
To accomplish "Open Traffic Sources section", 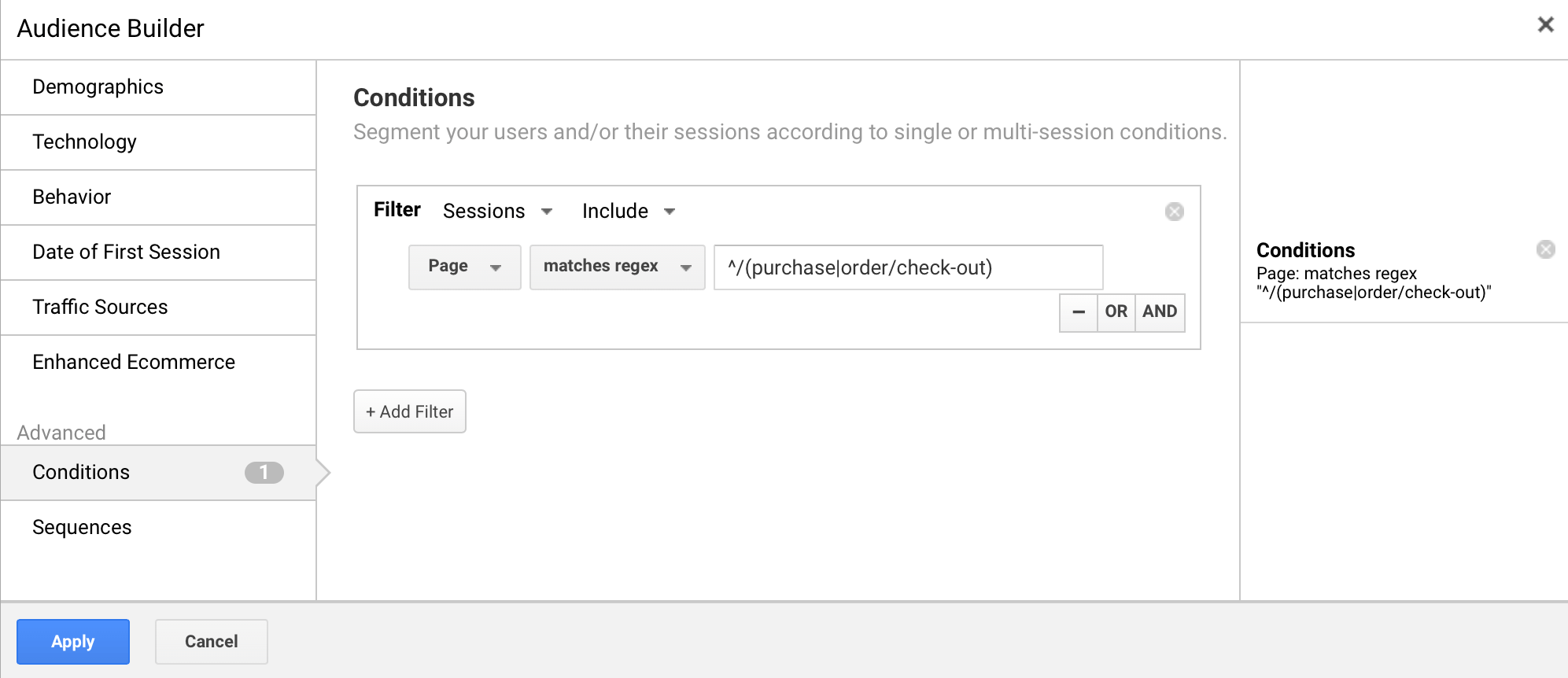I will pyautogui.click(x=158, y=308).
